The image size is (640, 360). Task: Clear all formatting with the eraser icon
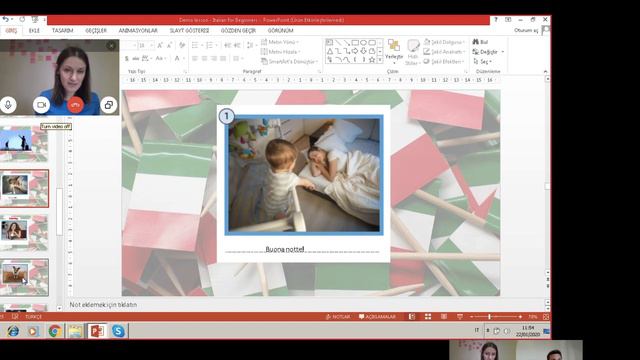182,45
